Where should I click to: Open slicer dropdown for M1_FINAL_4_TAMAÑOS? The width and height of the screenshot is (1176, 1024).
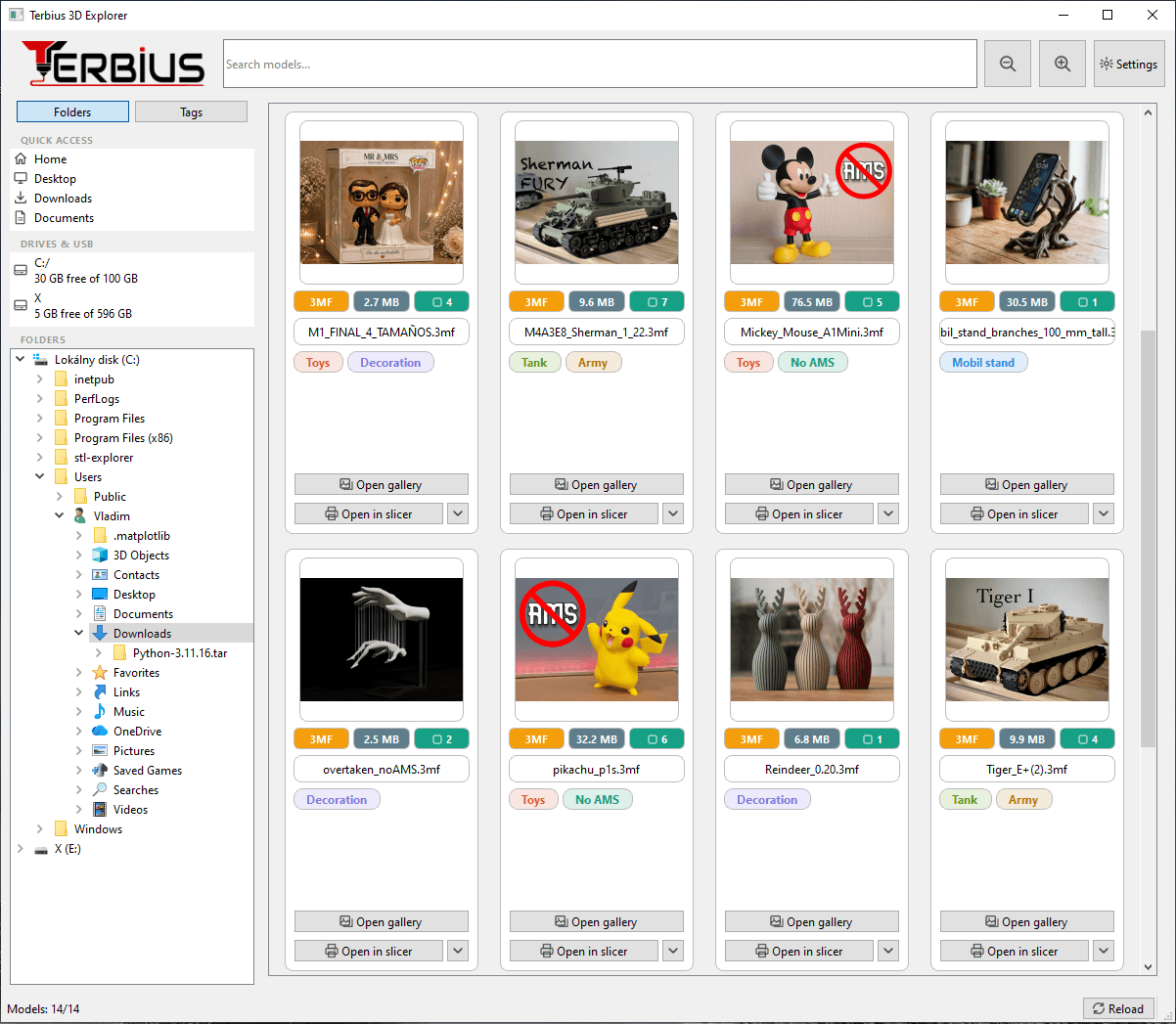(x=458, y=513)
